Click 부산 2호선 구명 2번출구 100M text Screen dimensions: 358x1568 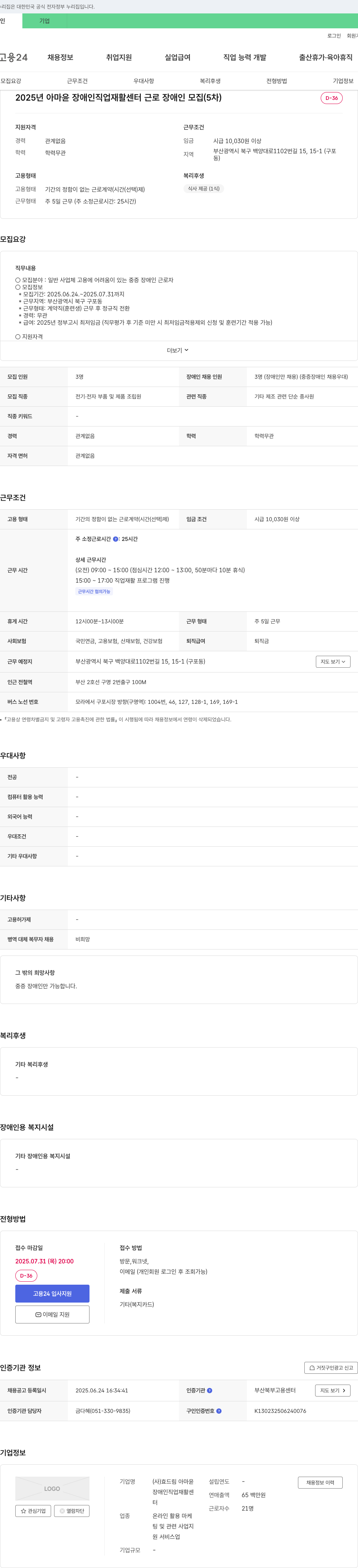pyautogui.click(x=111, y=682)
